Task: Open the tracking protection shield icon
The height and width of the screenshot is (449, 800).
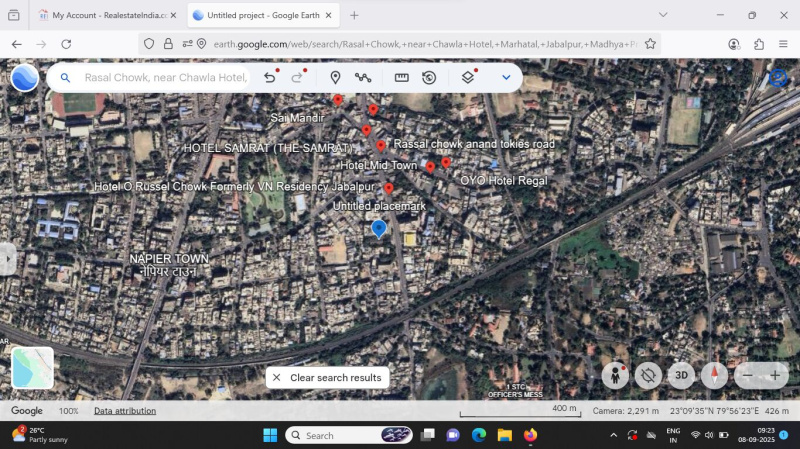Action: 148,44
